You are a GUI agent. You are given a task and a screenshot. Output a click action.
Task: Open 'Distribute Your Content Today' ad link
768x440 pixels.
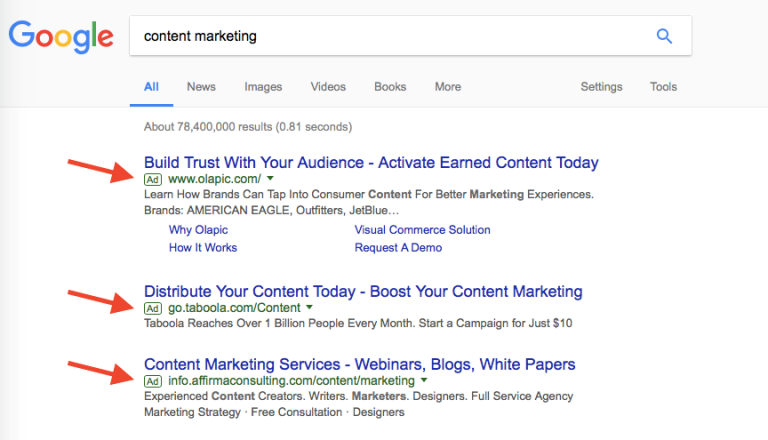[363, 291]
